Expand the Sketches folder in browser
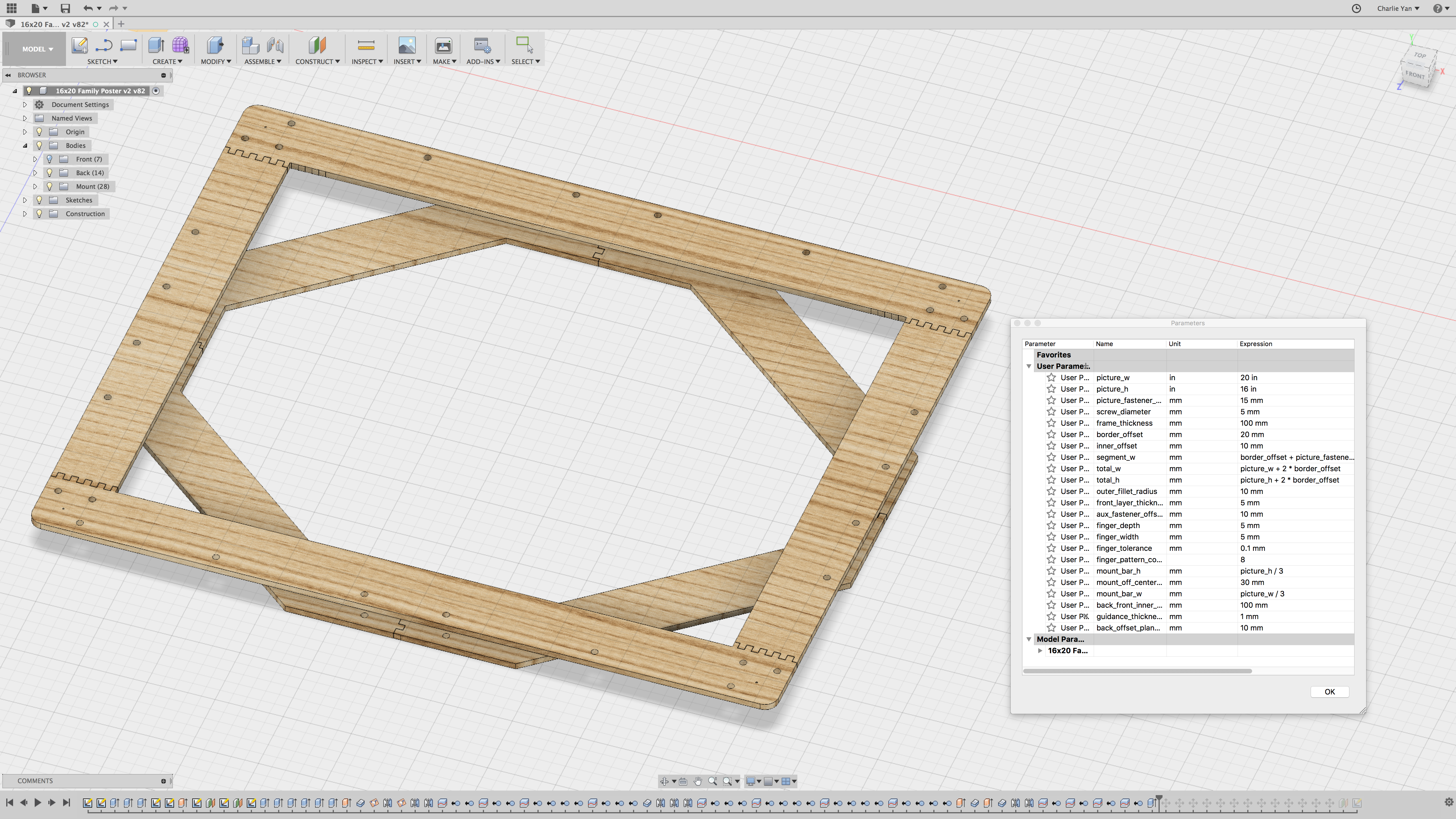 pos(25,200)
